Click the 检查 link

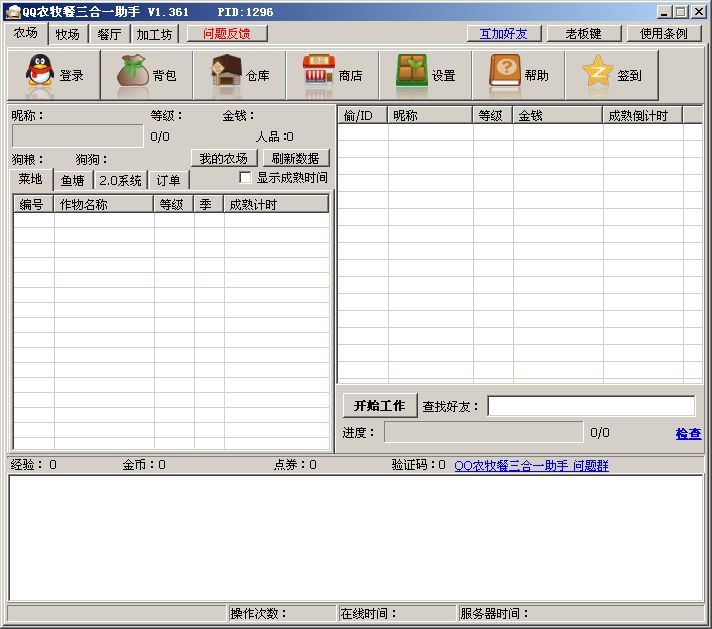click(x=688, y=434)
